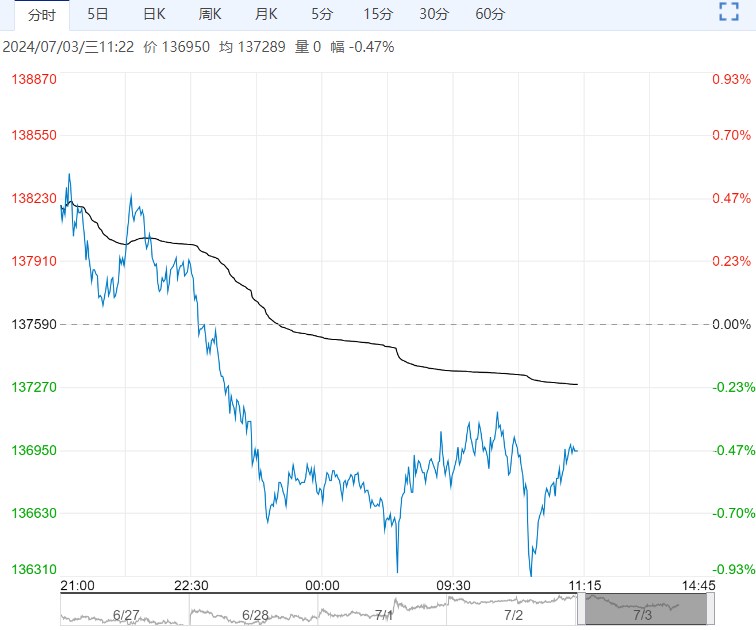Viewport: 756px width, 630px height.
Task: Click the 136630 price axis label
Action: pos(34,513)
